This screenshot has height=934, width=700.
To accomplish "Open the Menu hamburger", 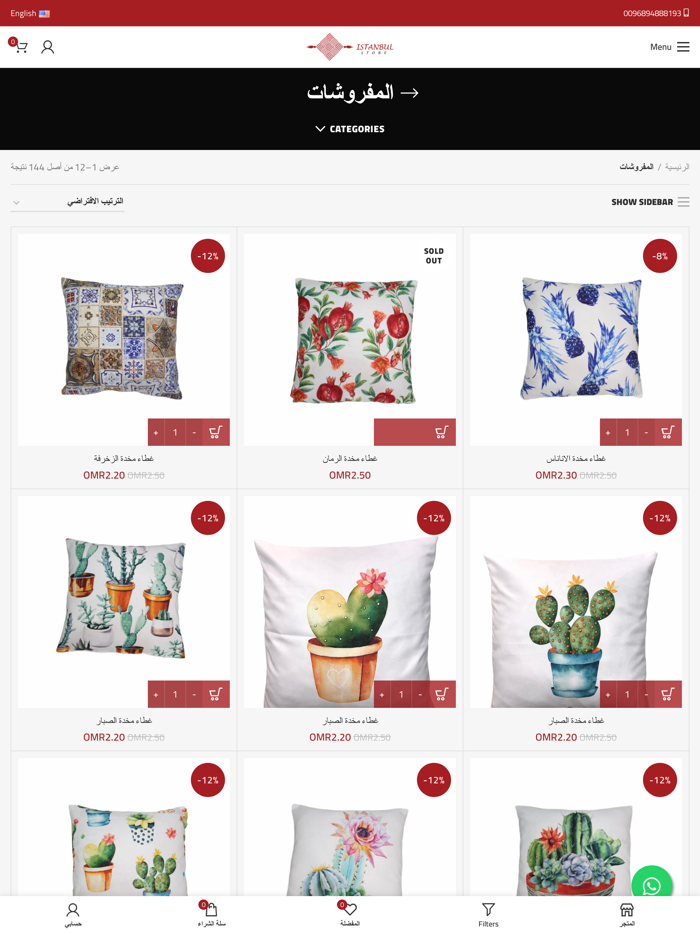I will pos(670,47).
